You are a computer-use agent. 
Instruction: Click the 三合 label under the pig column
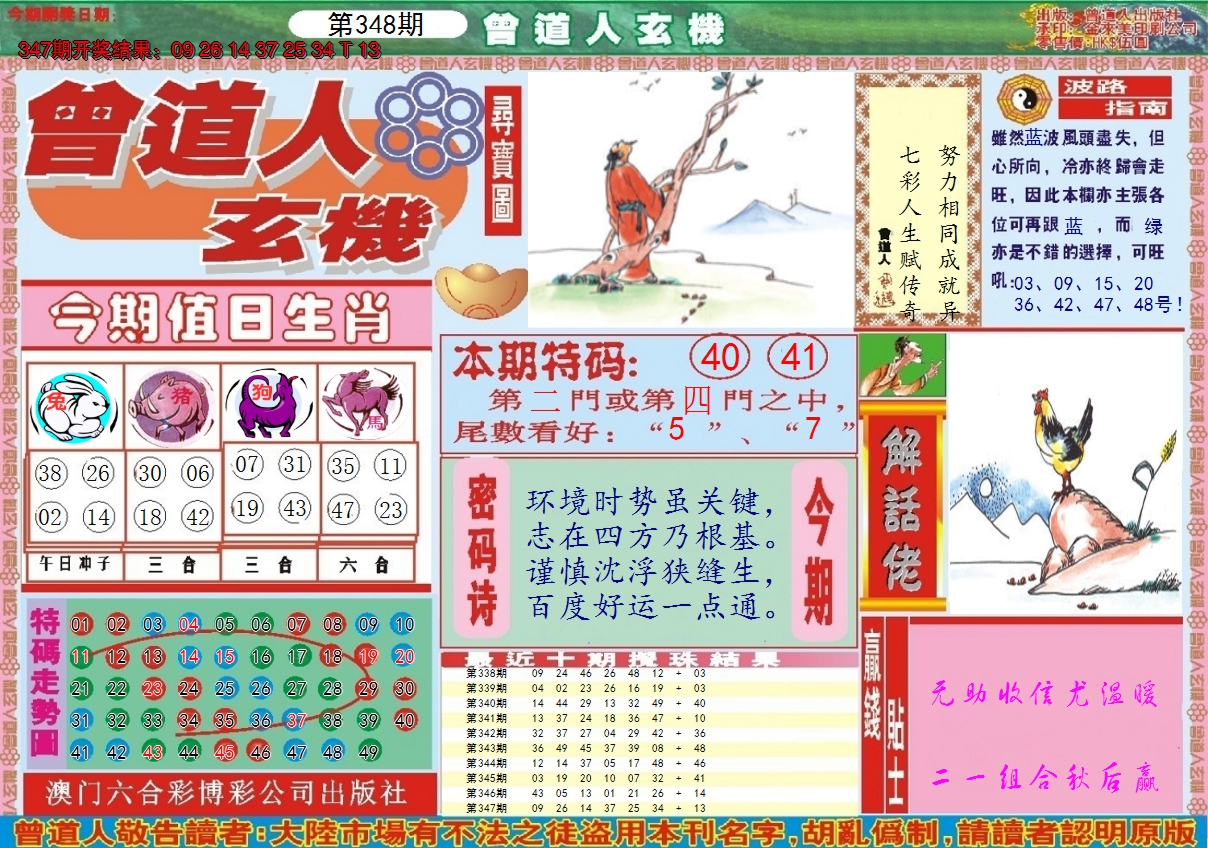click(172, 565)
